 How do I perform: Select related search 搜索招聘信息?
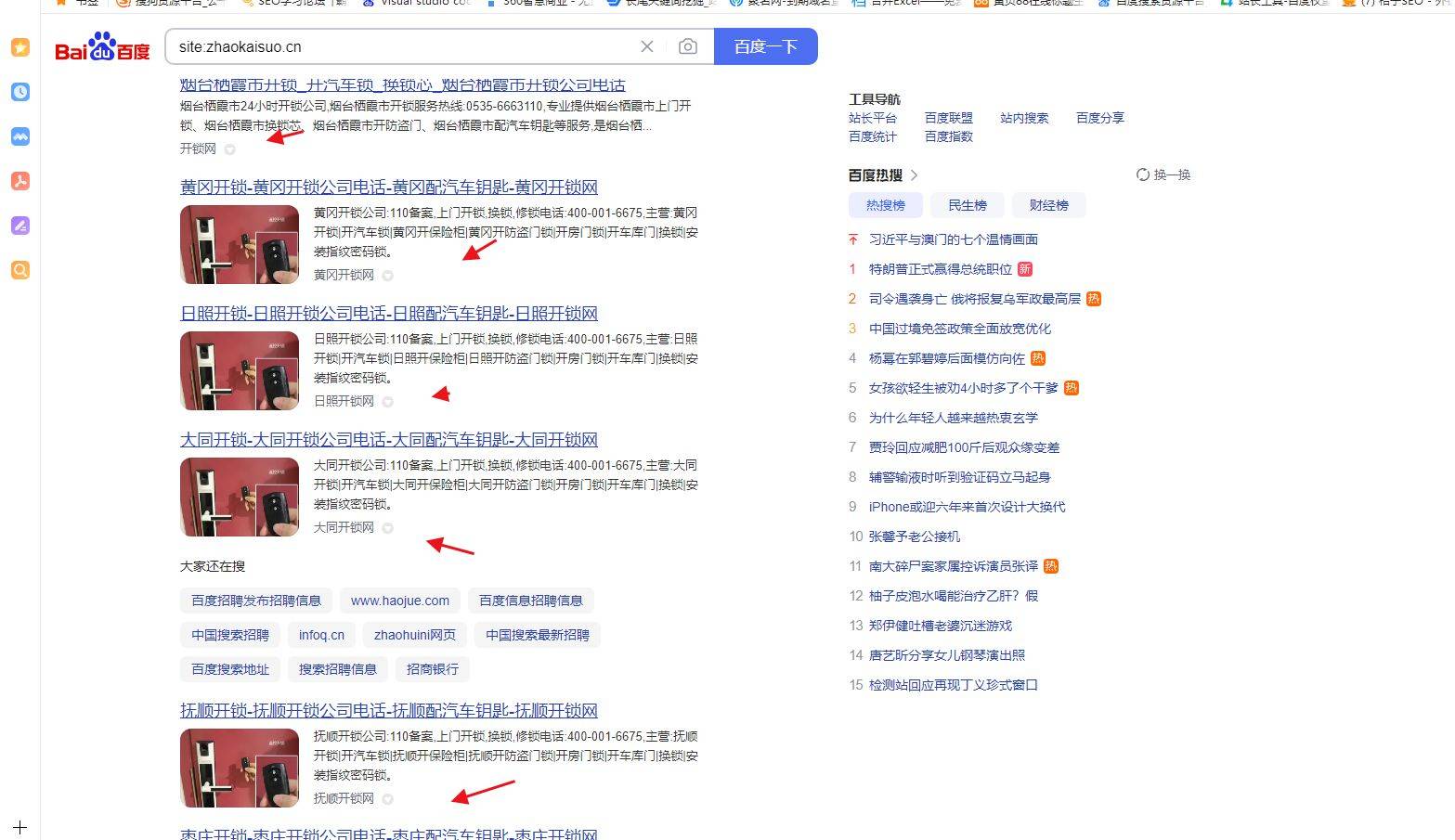[x=338, y=669]
